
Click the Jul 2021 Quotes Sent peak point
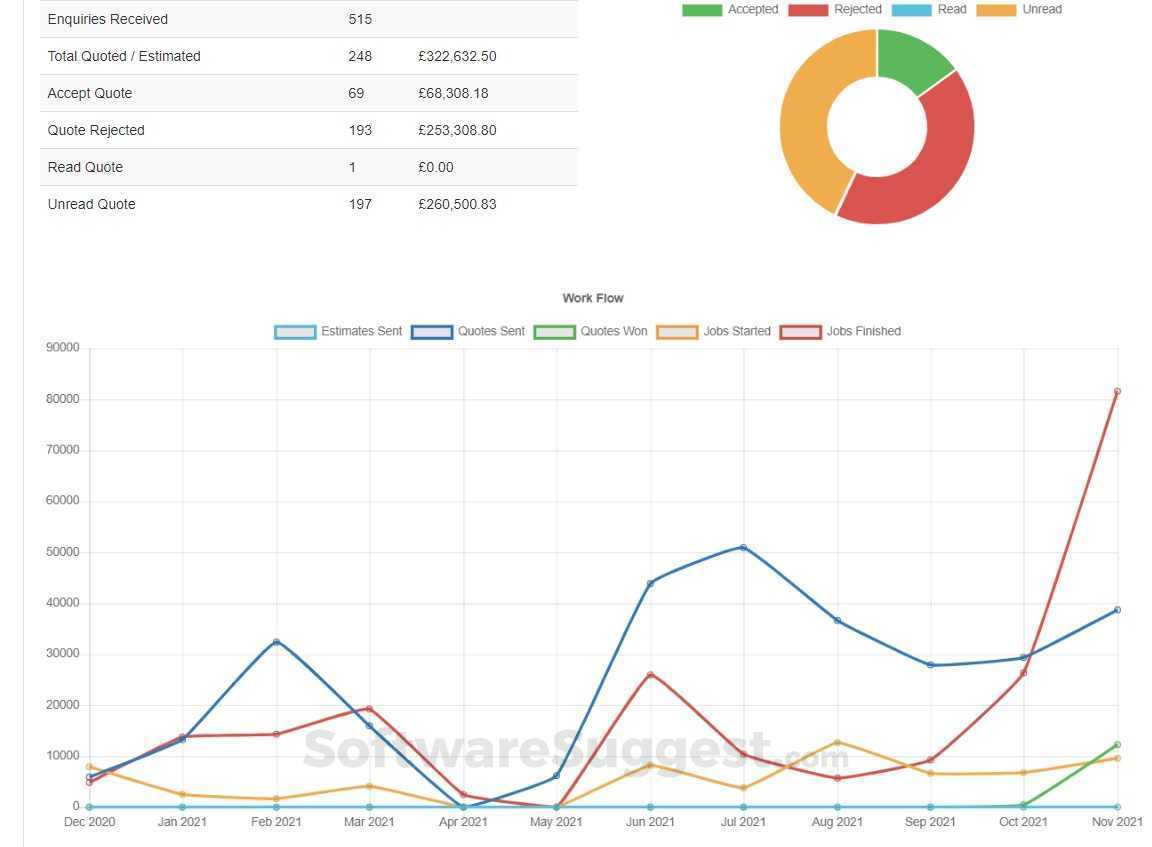(x=743, y=548)
